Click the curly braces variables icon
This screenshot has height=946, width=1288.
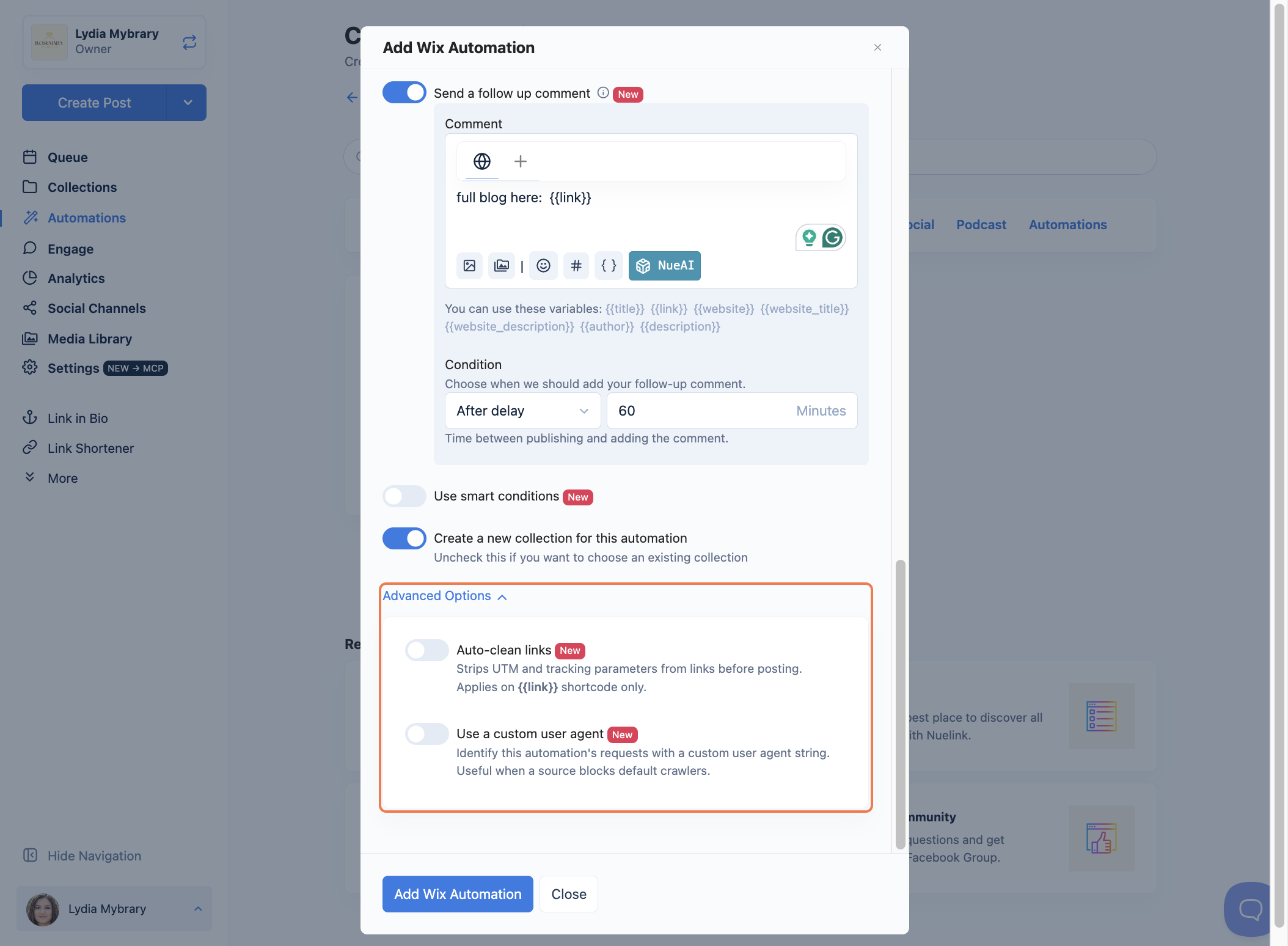pos(609,266)
